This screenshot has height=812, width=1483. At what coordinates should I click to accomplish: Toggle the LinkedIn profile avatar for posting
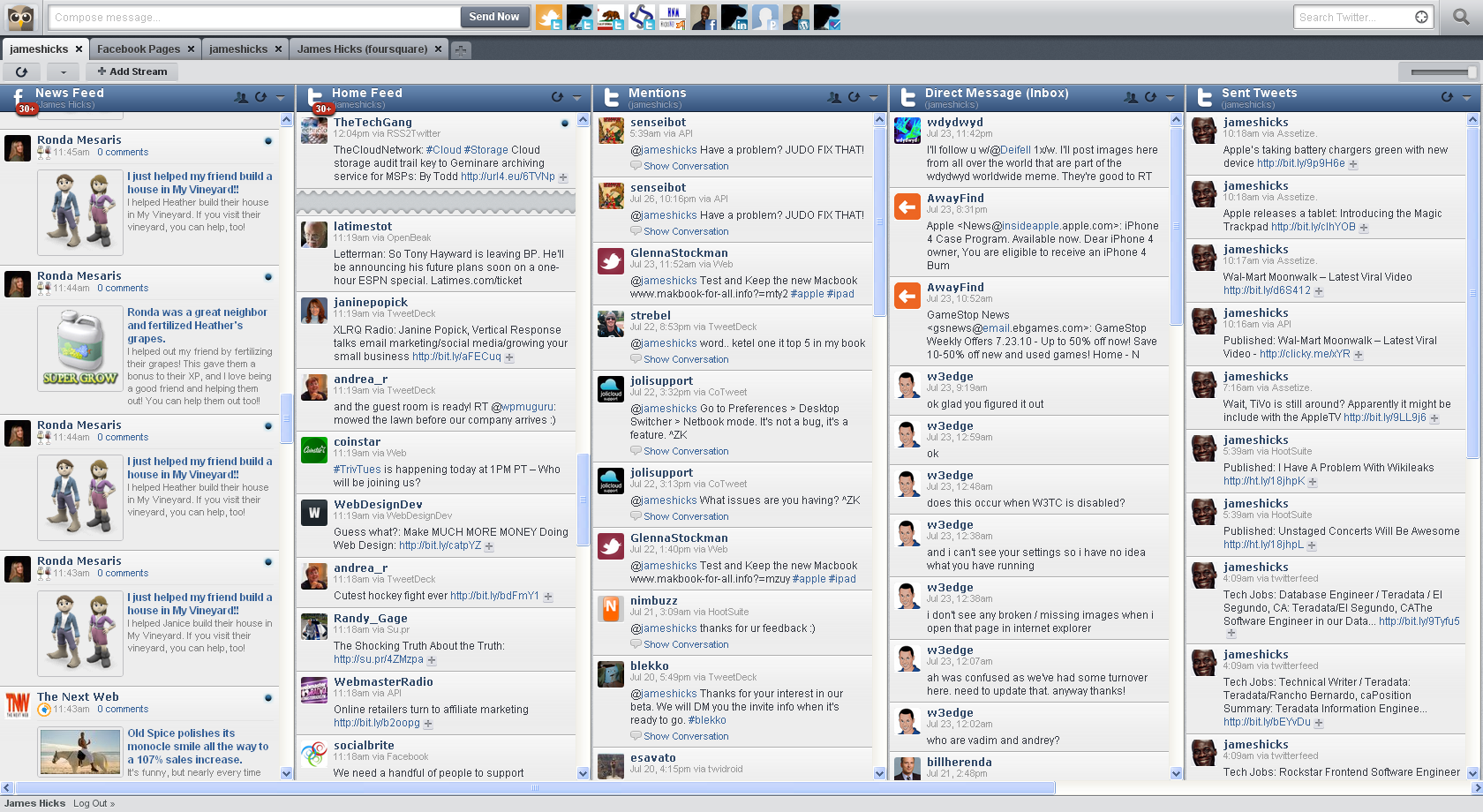tap(734, 17)
